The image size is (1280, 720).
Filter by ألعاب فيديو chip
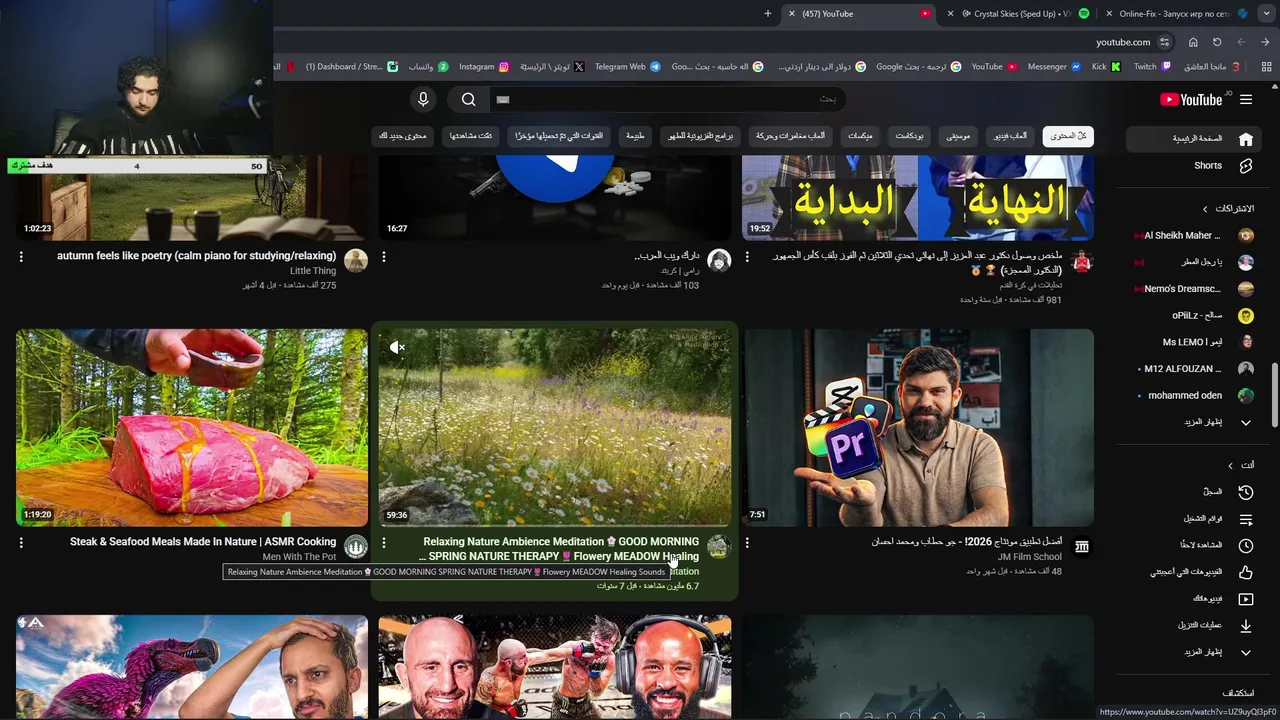[x=1010, y=136]
